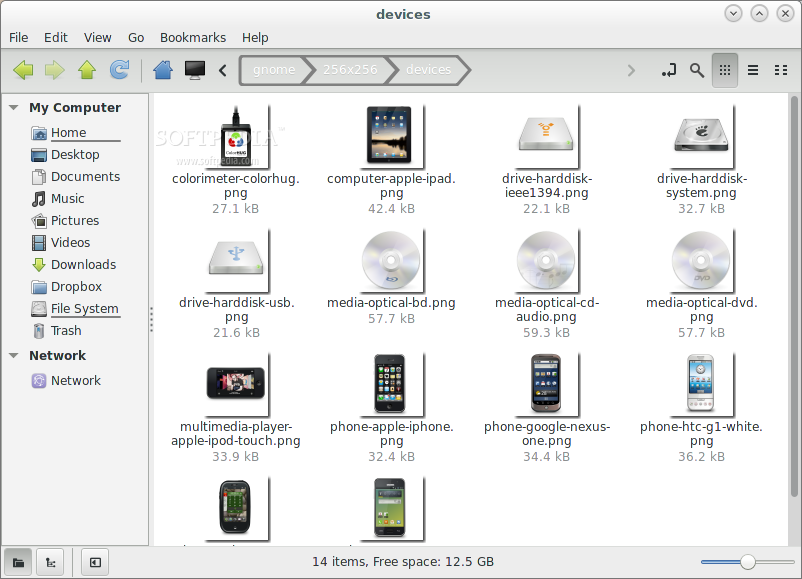802x579 pixels.
Task: Expand the breadcrumb overflow chevron
Action: 630,70
